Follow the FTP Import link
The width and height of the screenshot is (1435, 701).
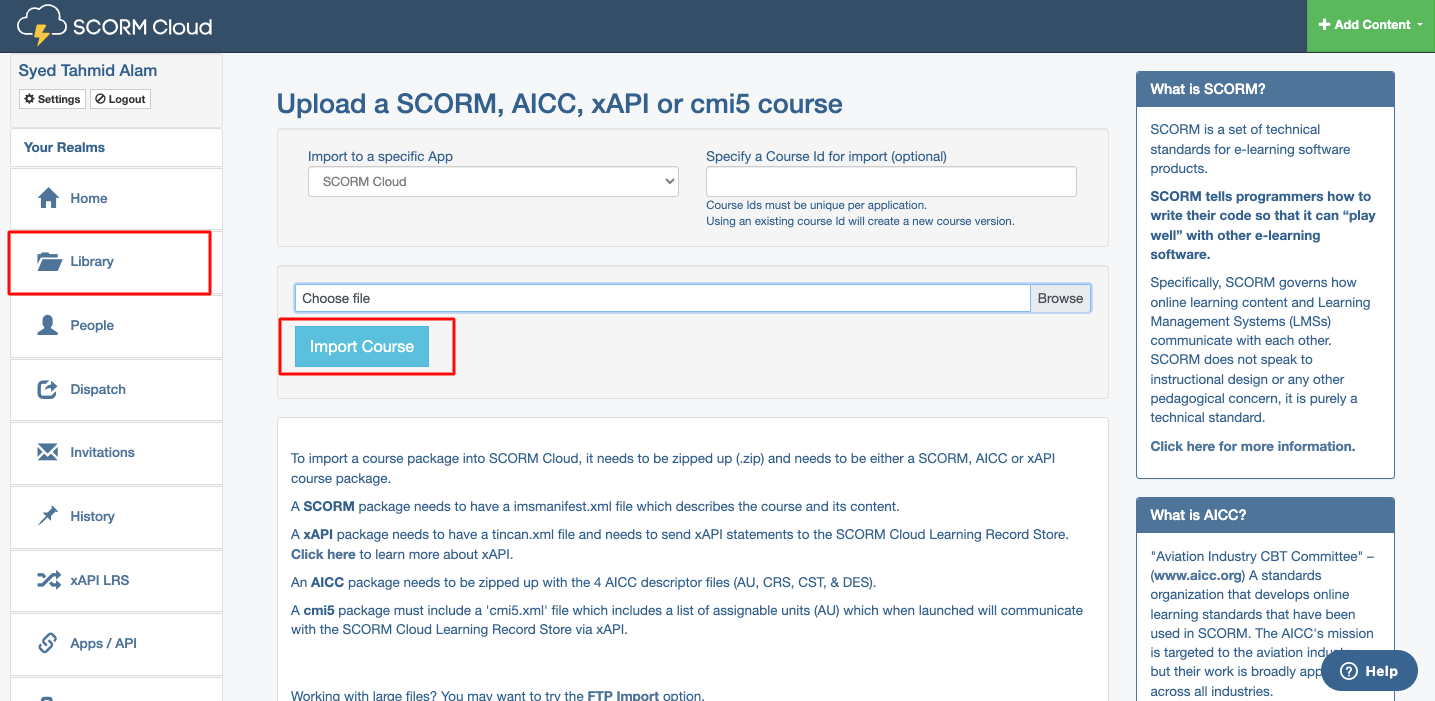623,695
